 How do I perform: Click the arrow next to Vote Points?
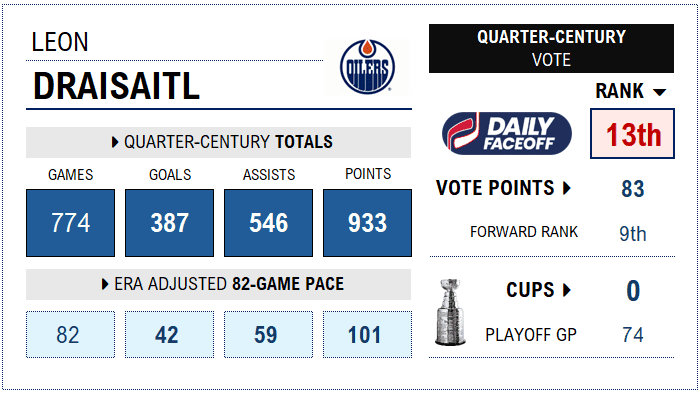[567, 188]
